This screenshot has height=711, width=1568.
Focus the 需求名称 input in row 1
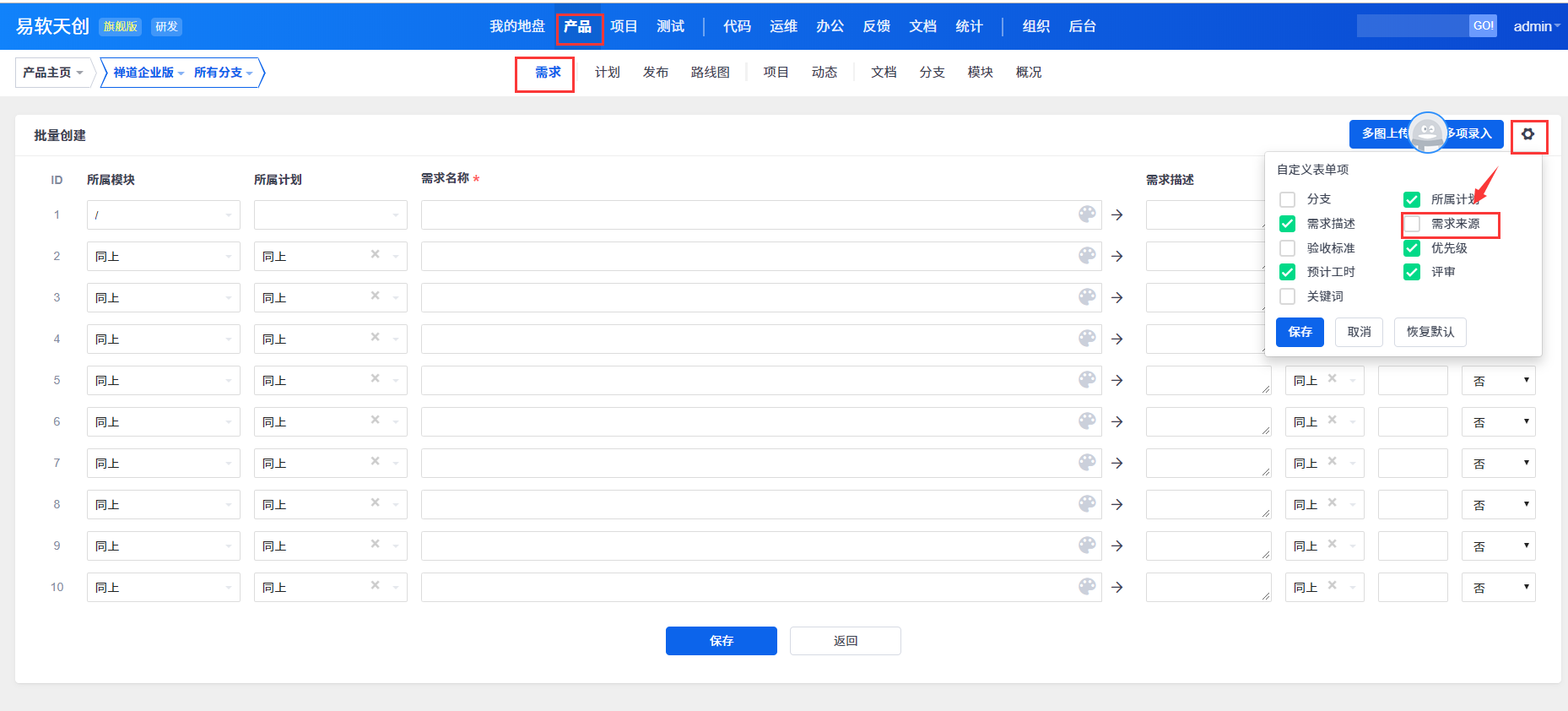click(x=761, y=215)
